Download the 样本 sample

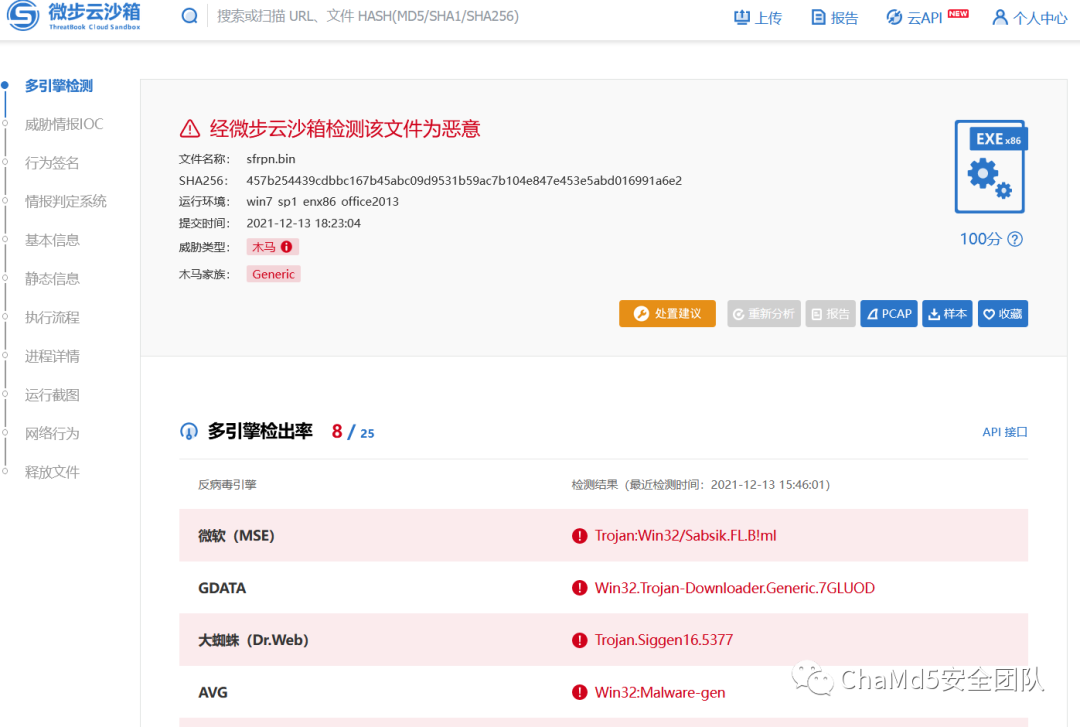[x=948, y=314]
